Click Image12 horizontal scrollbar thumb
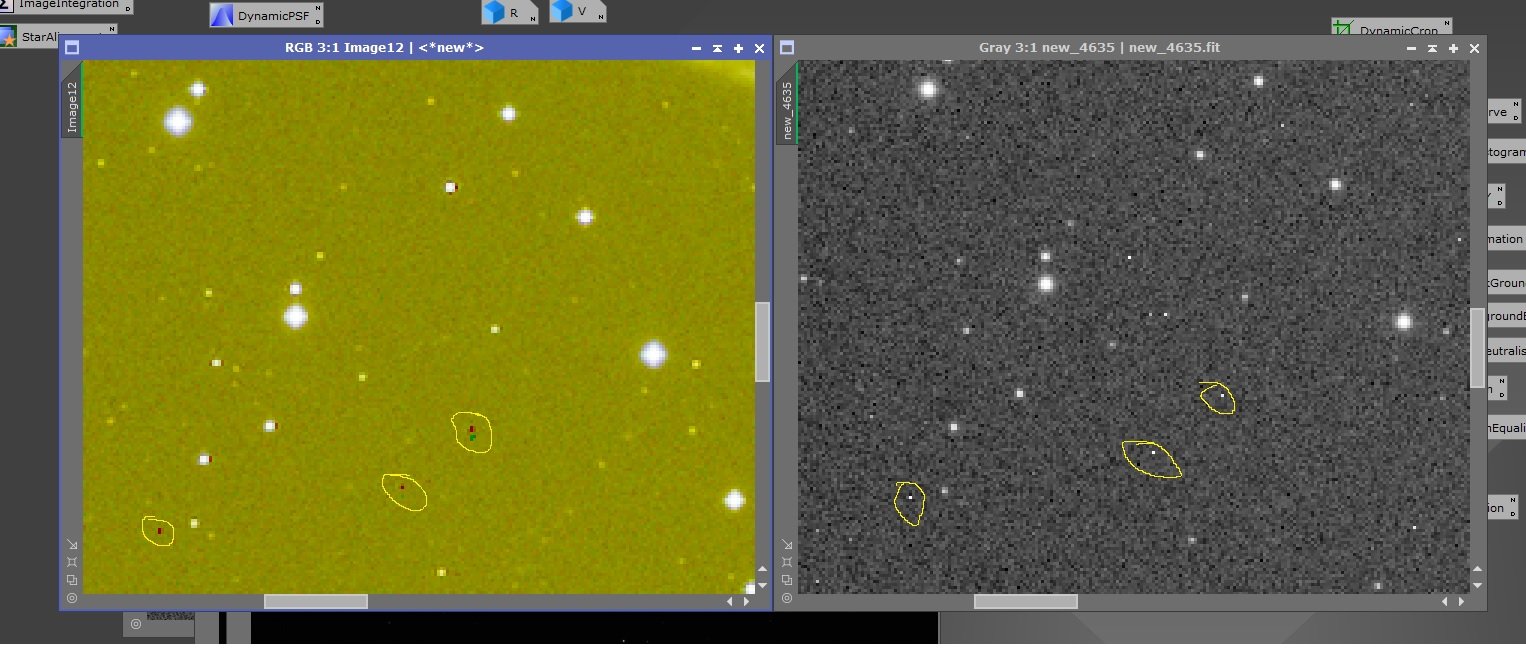The width and height of the screenshot is (1526, 649). 315,601
